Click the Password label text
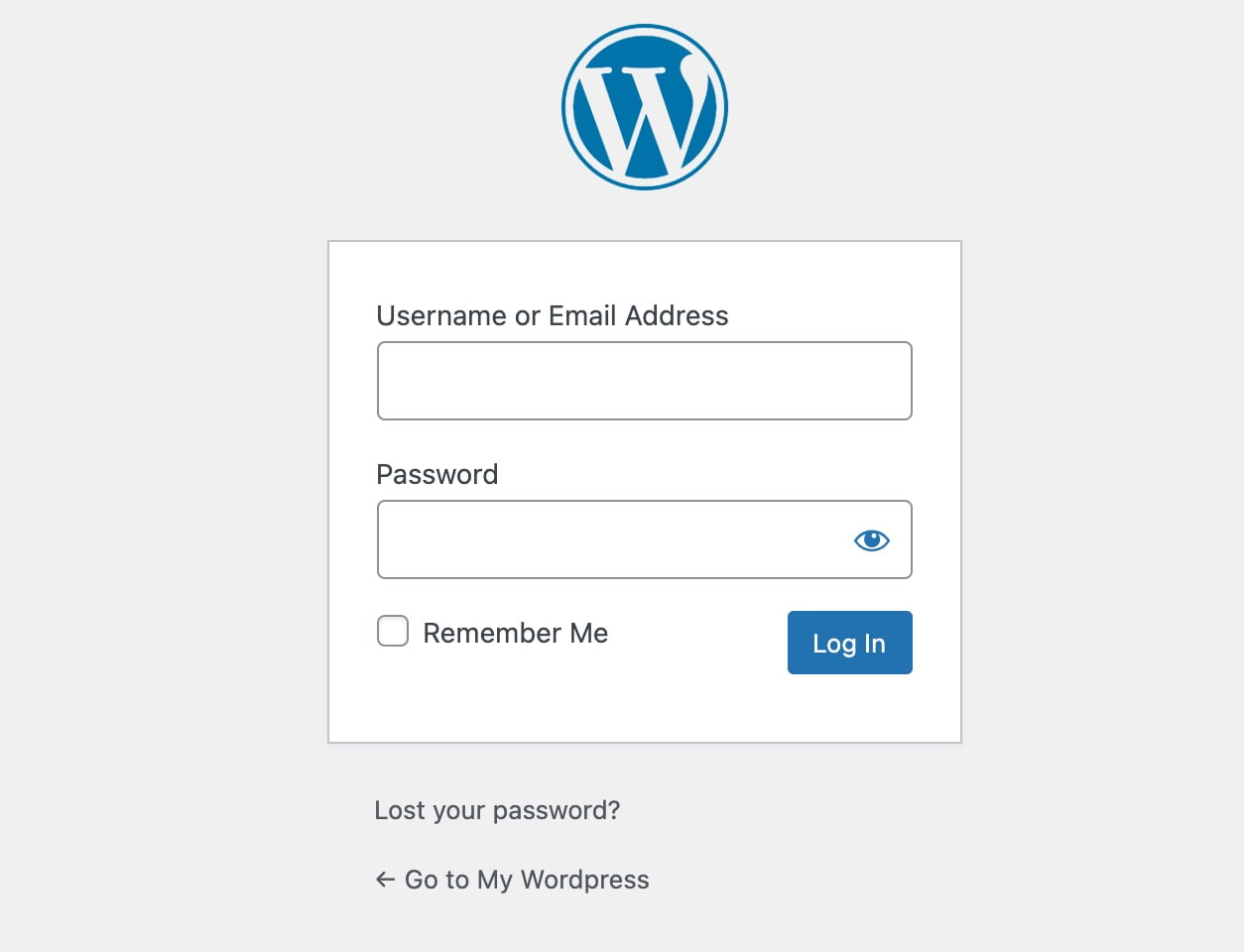The width and height of the screenshot is (1244, 952). [437, 474]
